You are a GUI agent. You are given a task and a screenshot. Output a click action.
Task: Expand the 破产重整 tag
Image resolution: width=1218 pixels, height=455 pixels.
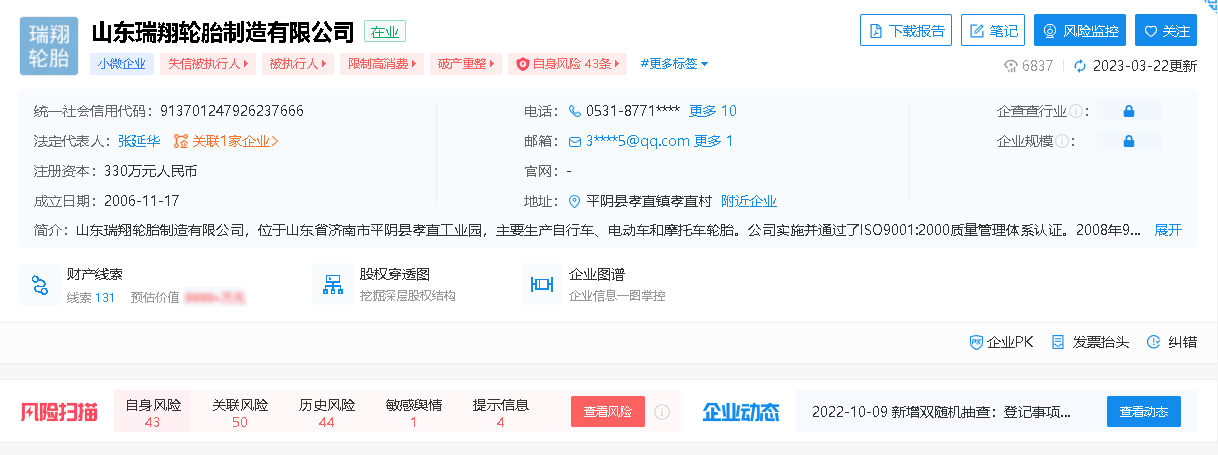coord(465,64)
